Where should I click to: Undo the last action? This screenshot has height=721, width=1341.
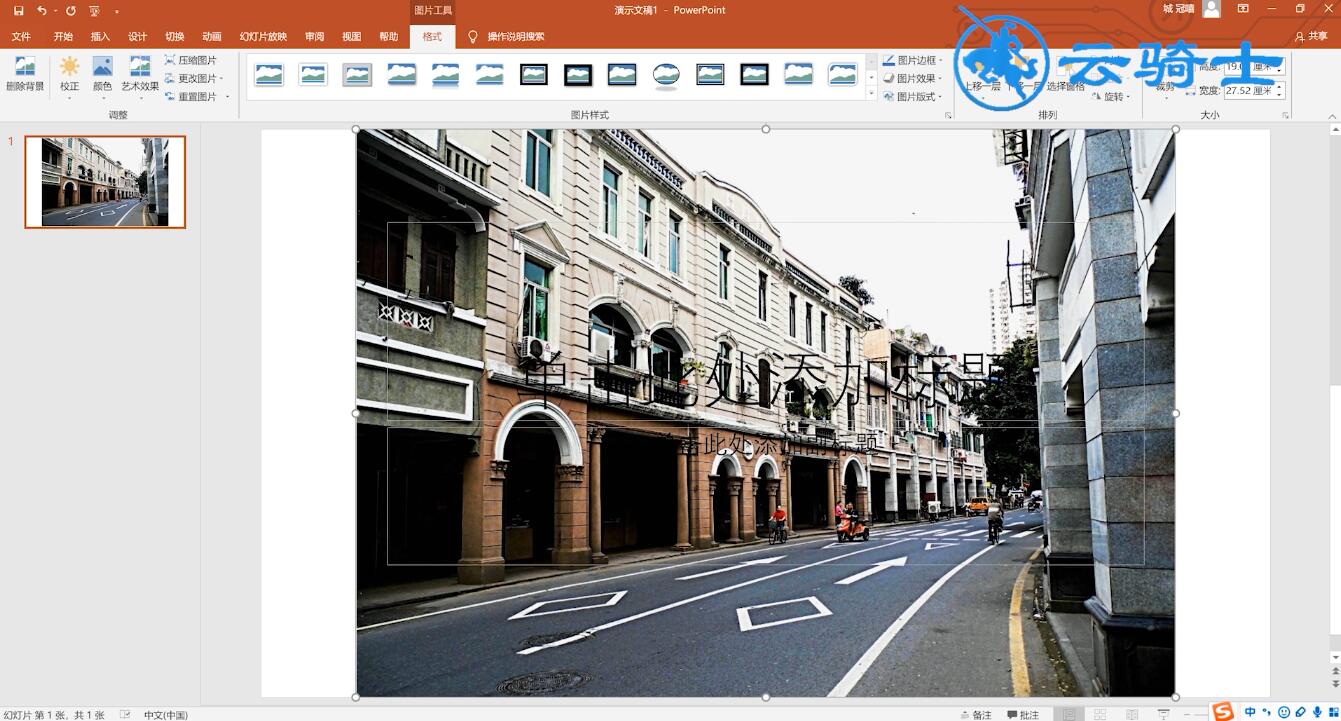[42, 10]
